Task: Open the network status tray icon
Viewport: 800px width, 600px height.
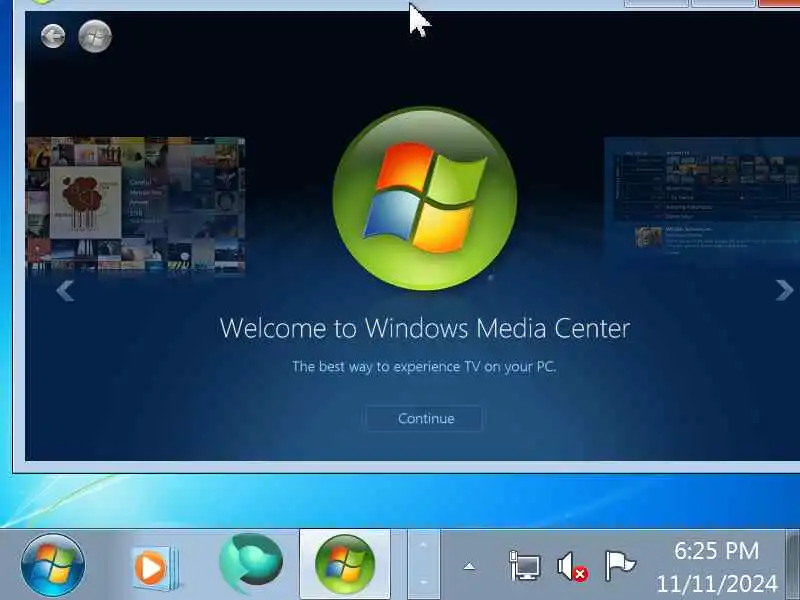Action: coord(525,565)
